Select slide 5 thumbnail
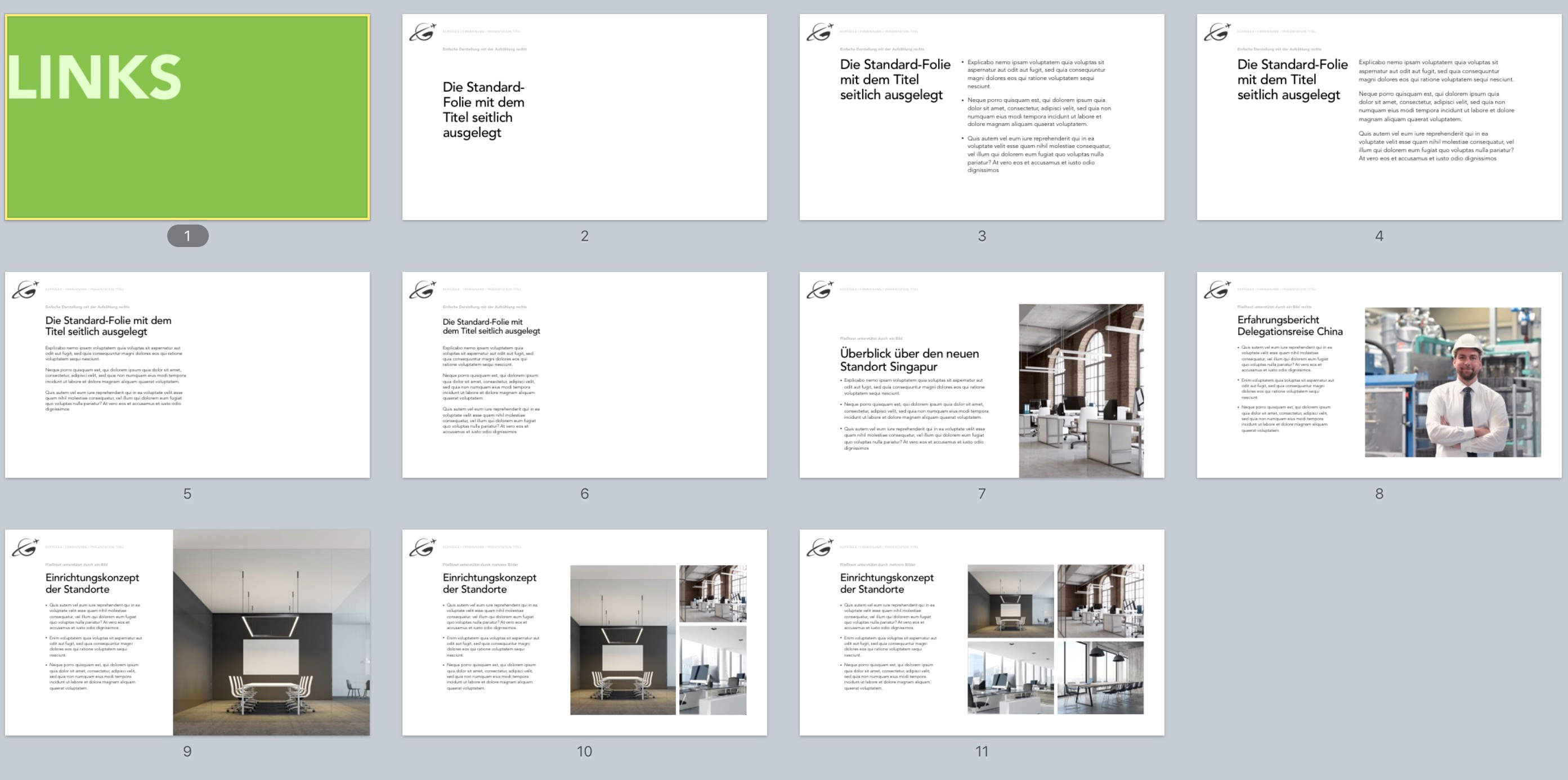This screenshot has height=780, width=1568. click(187, 374)
